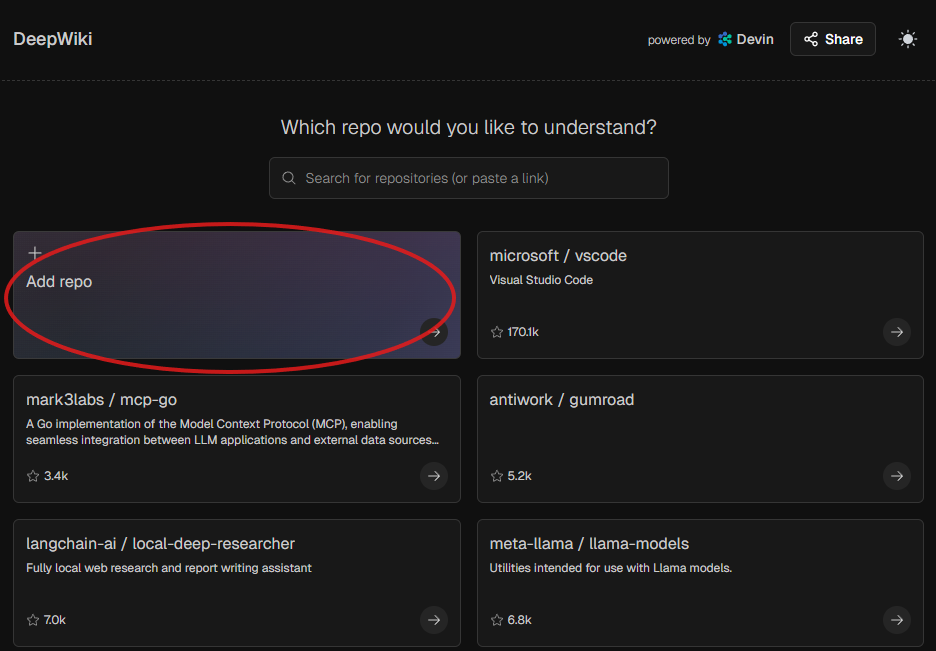This screenshot has height=651, width=936.
Task: Click the star icon next to 7.0k
Action: (33, 620)
